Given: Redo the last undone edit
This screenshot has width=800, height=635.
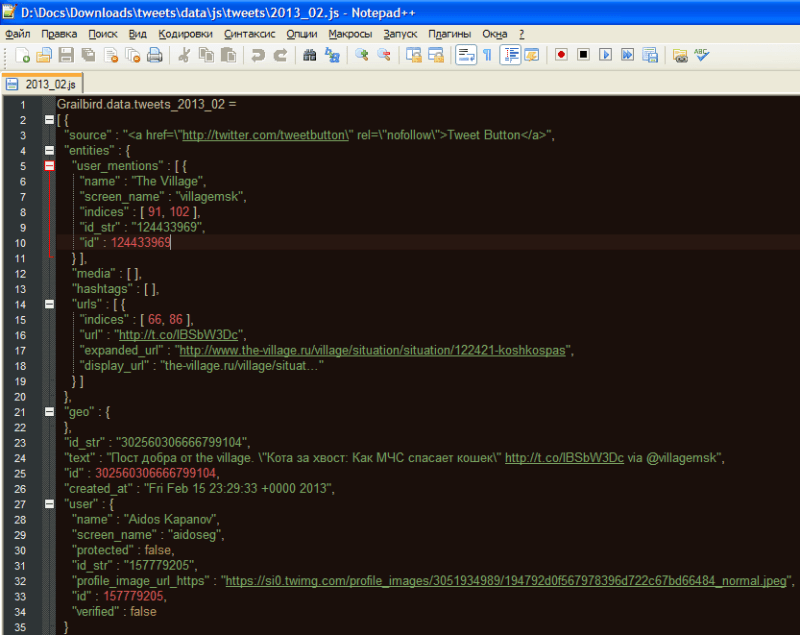Looking at the screenshot, I should pyautogui.click(x=280, y=55).
